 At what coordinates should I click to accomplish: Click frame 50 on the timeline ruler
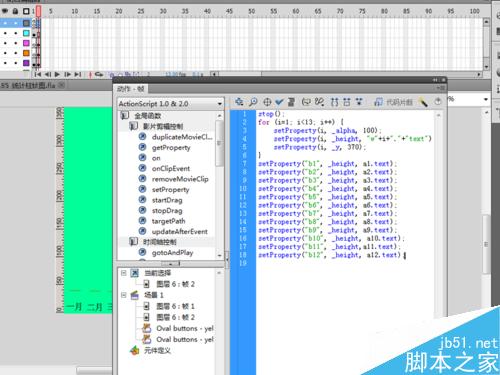[x=251, y=11]
